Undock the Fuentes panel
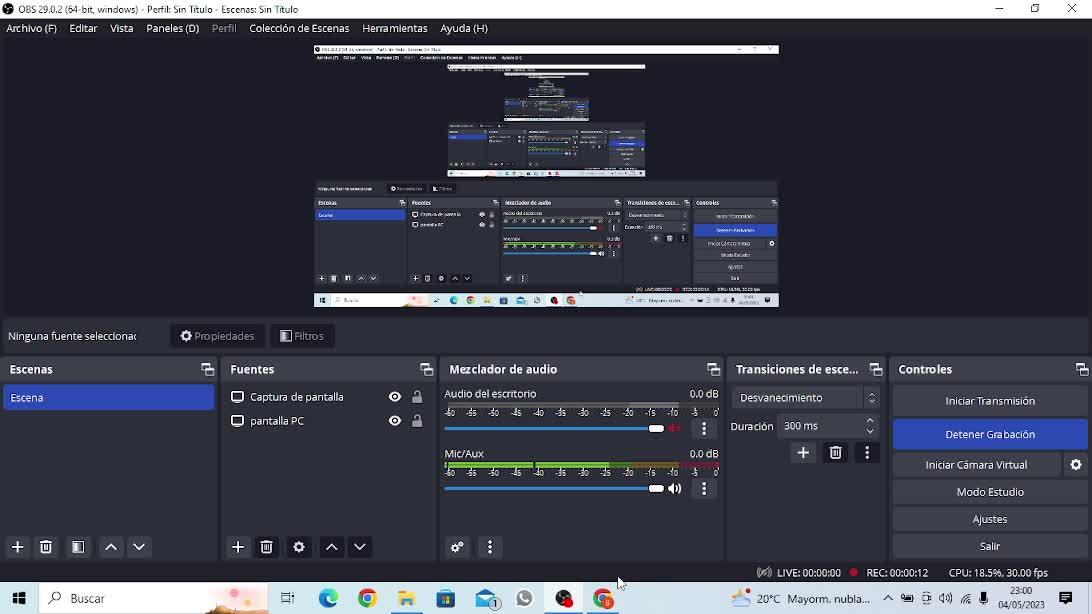Screen dimensions: 1092x614 pos(426,370)
